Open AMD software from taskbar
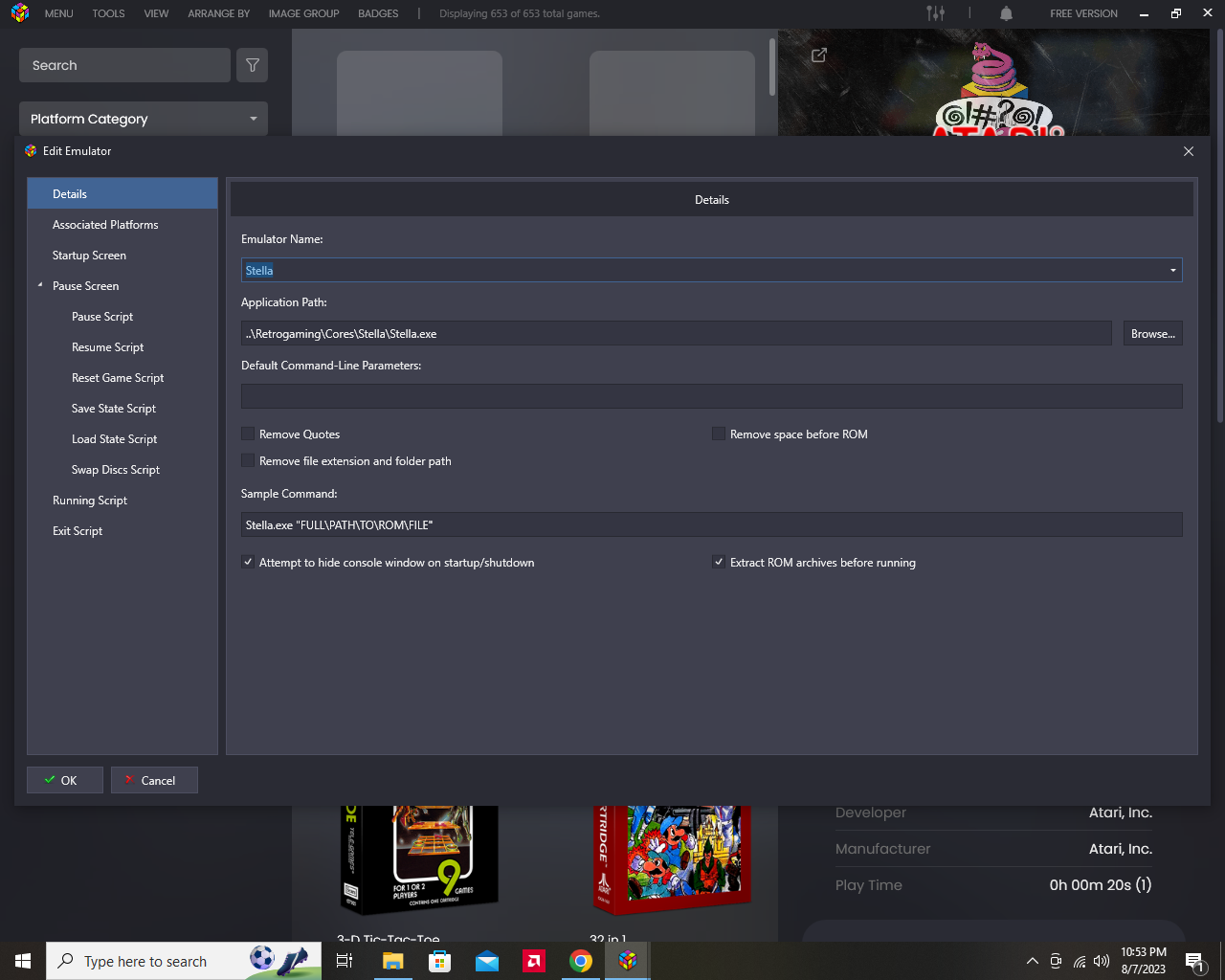1225x980 pixels. pos(534,961)
